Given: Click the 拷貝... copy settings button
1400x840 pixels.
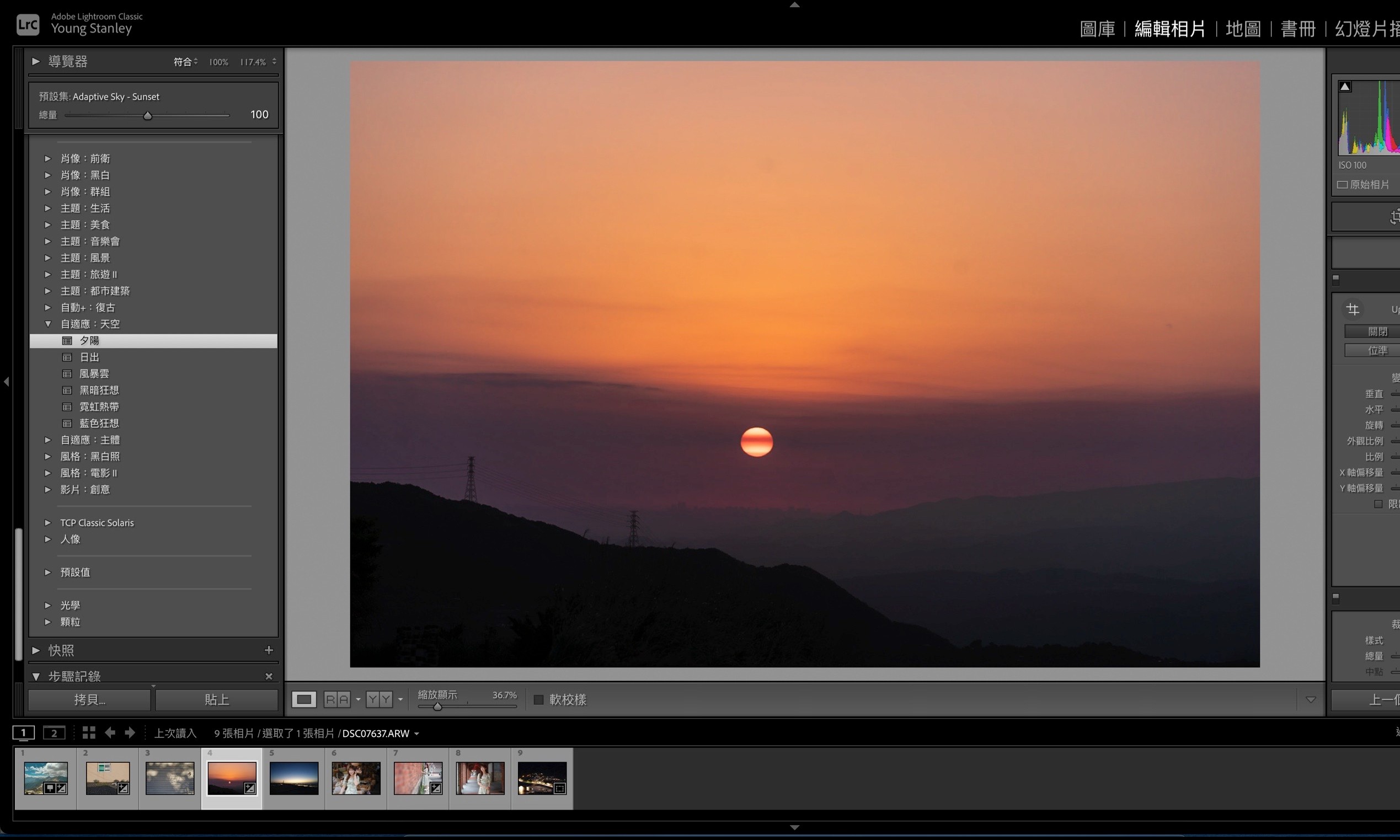Looking at the screenshot, I should point(89,699).
